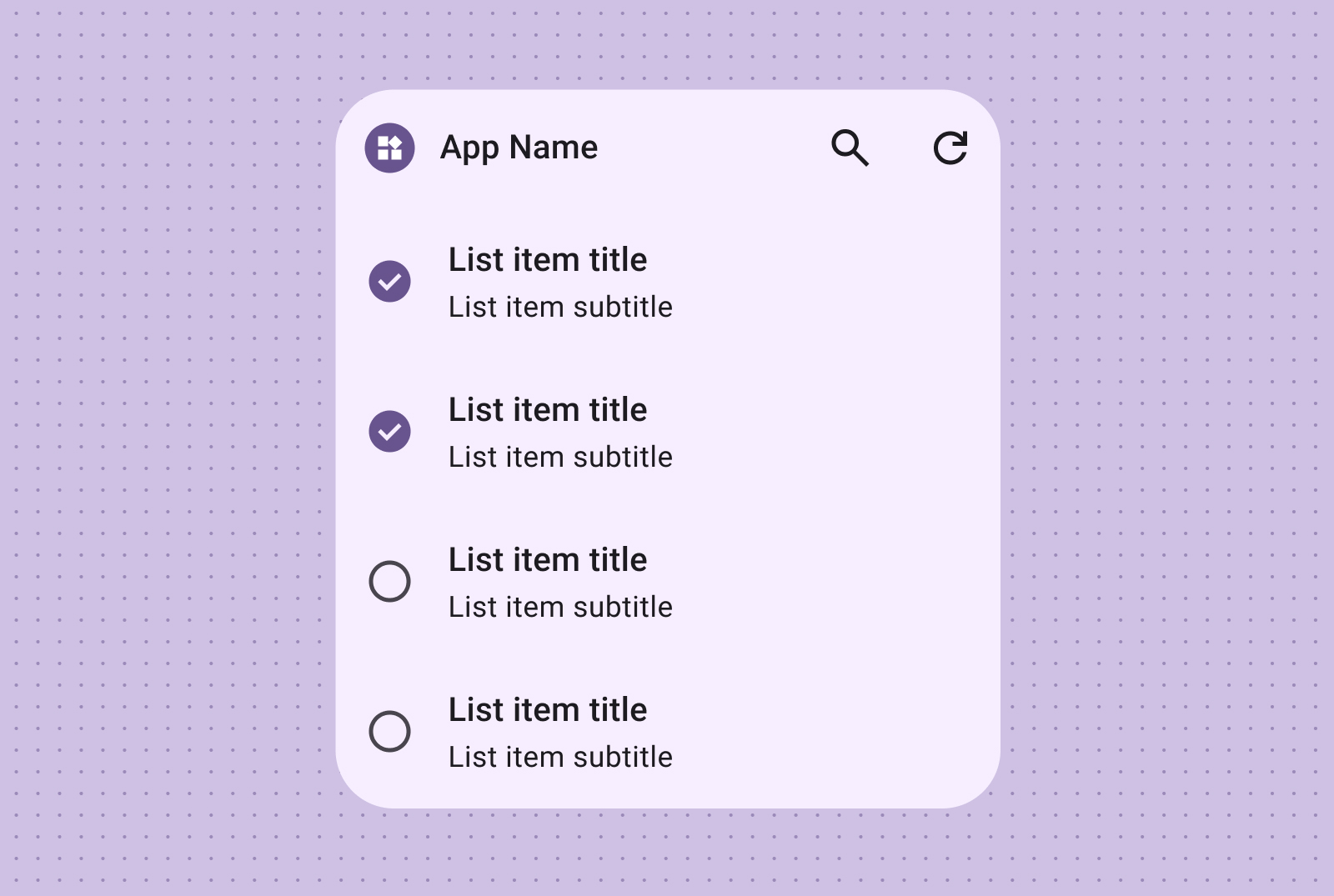Click the third List item title
Image resolution: width=1334 pixels, height=896 pixels.
pyautogui.click(x=547, y=560)
